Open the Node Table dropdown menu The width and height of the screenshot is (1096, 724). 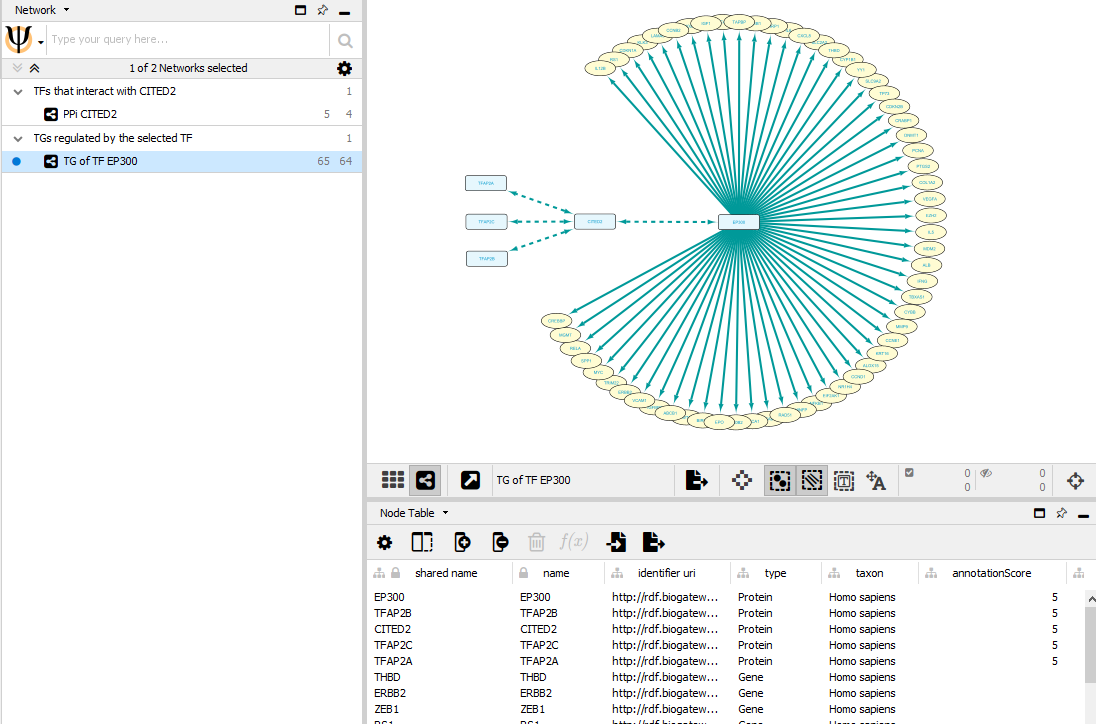[x=445, y=513]
